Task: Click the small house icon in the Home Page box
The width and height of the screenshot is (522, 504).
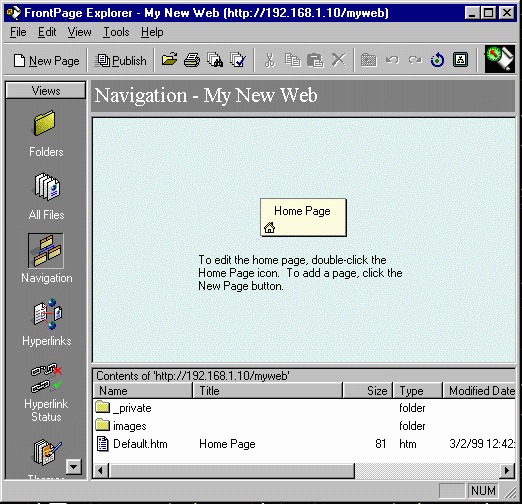Action: 269,228
